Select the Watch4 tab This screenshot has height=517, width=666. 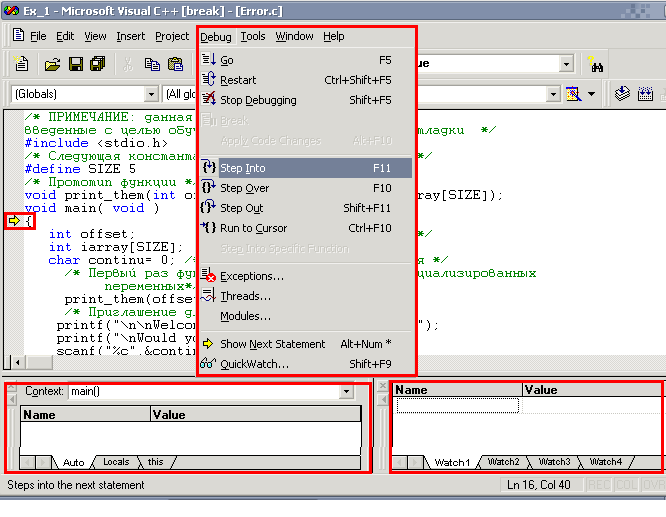tap(606, 462)
